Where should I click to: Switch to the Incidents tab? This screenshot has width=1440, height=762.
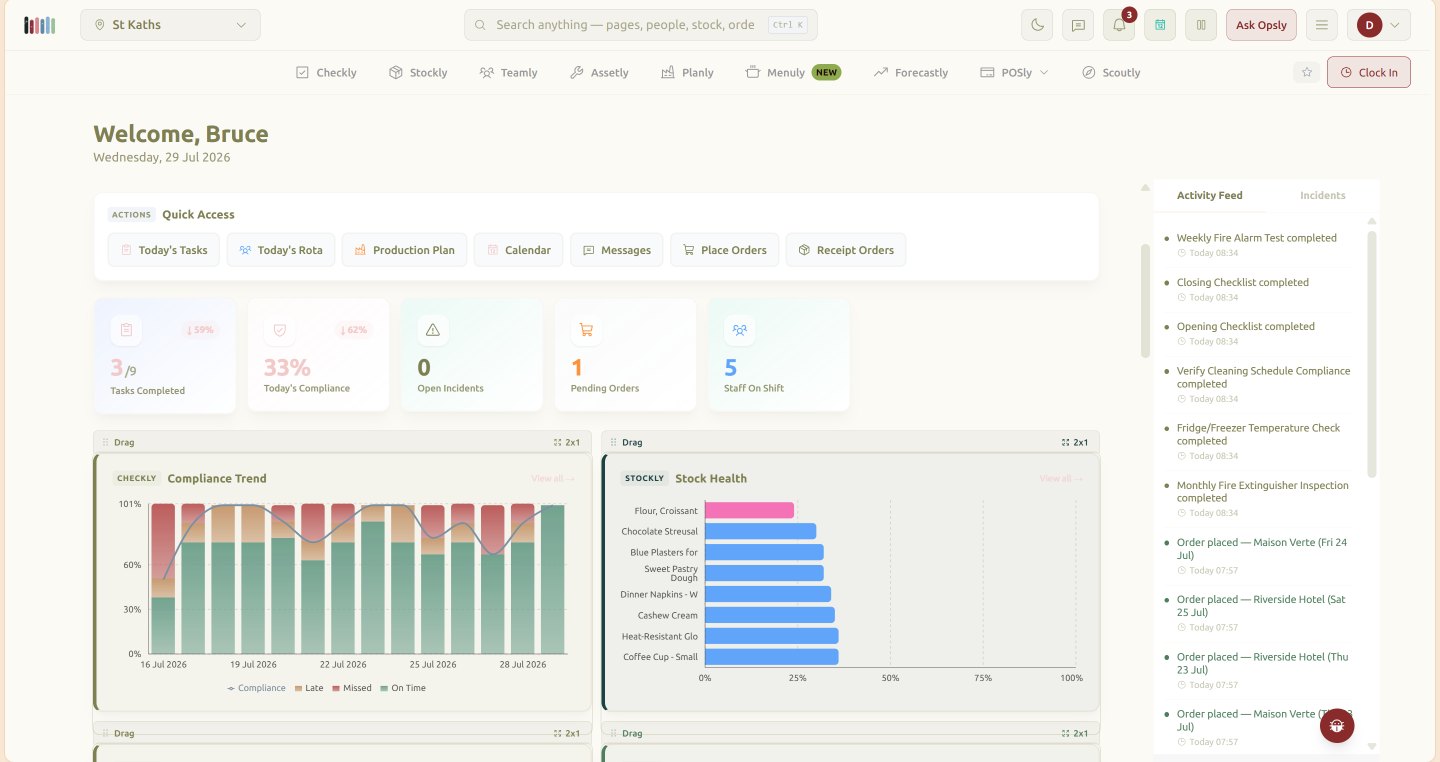pyautogui.click(x=1322, y=195)
